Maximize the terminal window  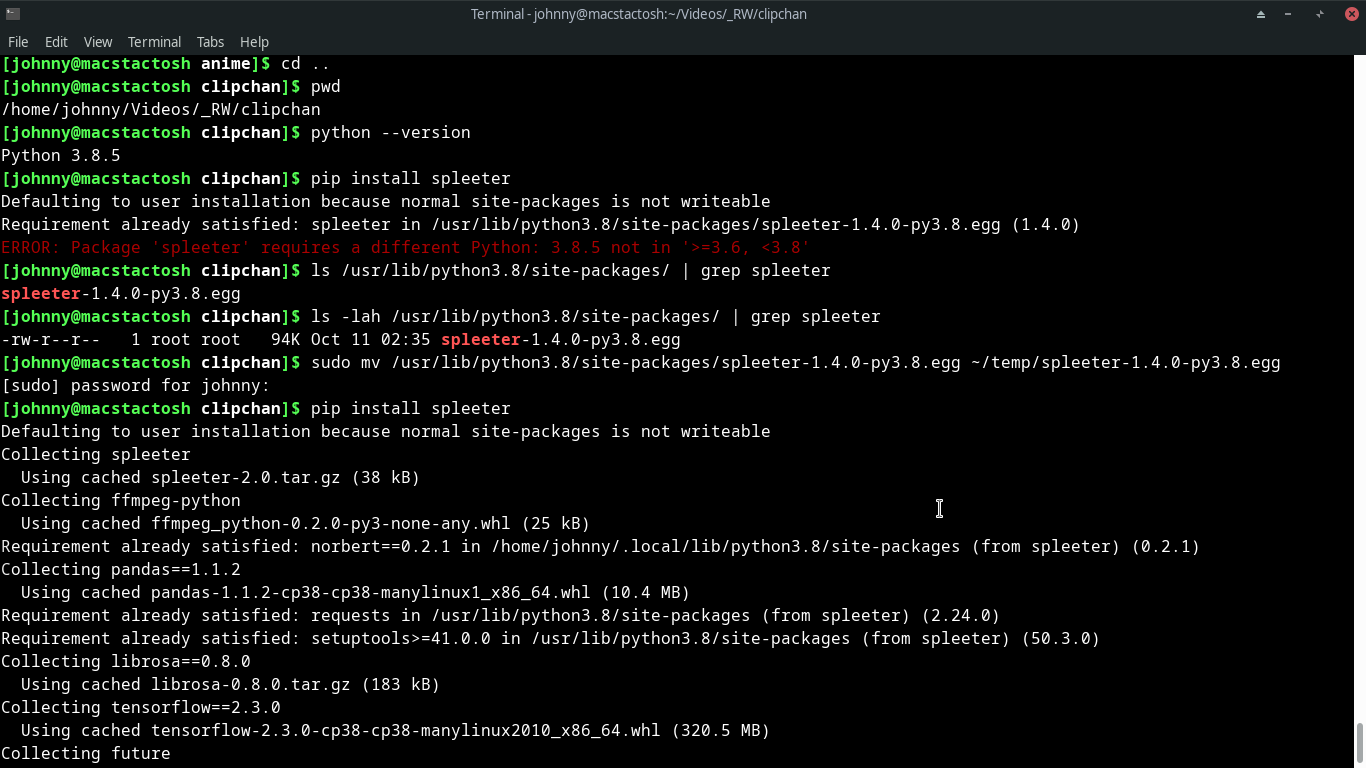point(1320,14)
